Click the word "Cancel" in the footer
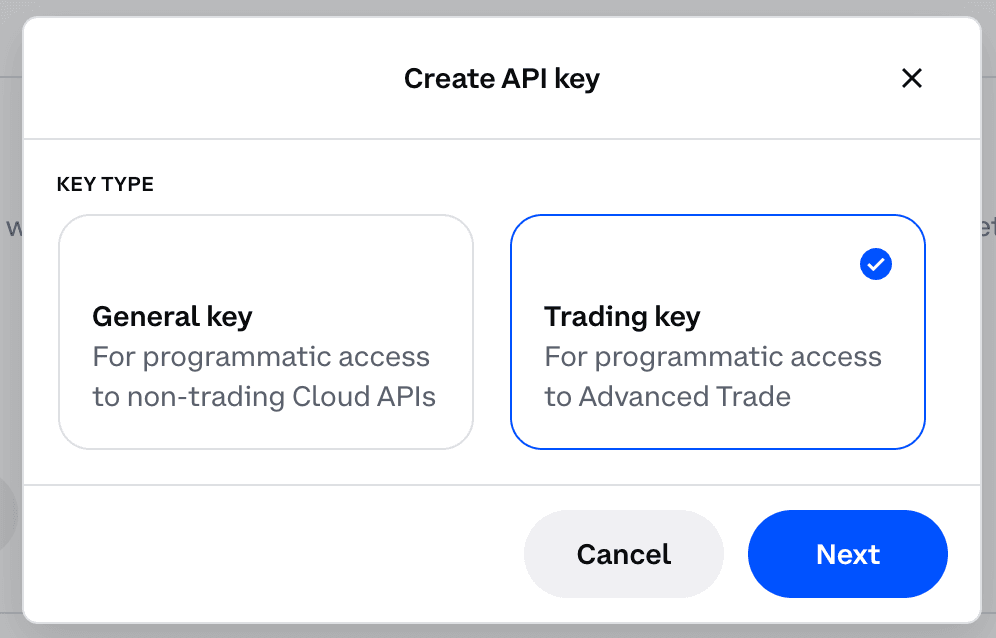Screen dimensions: 996x638 (624, 554)
